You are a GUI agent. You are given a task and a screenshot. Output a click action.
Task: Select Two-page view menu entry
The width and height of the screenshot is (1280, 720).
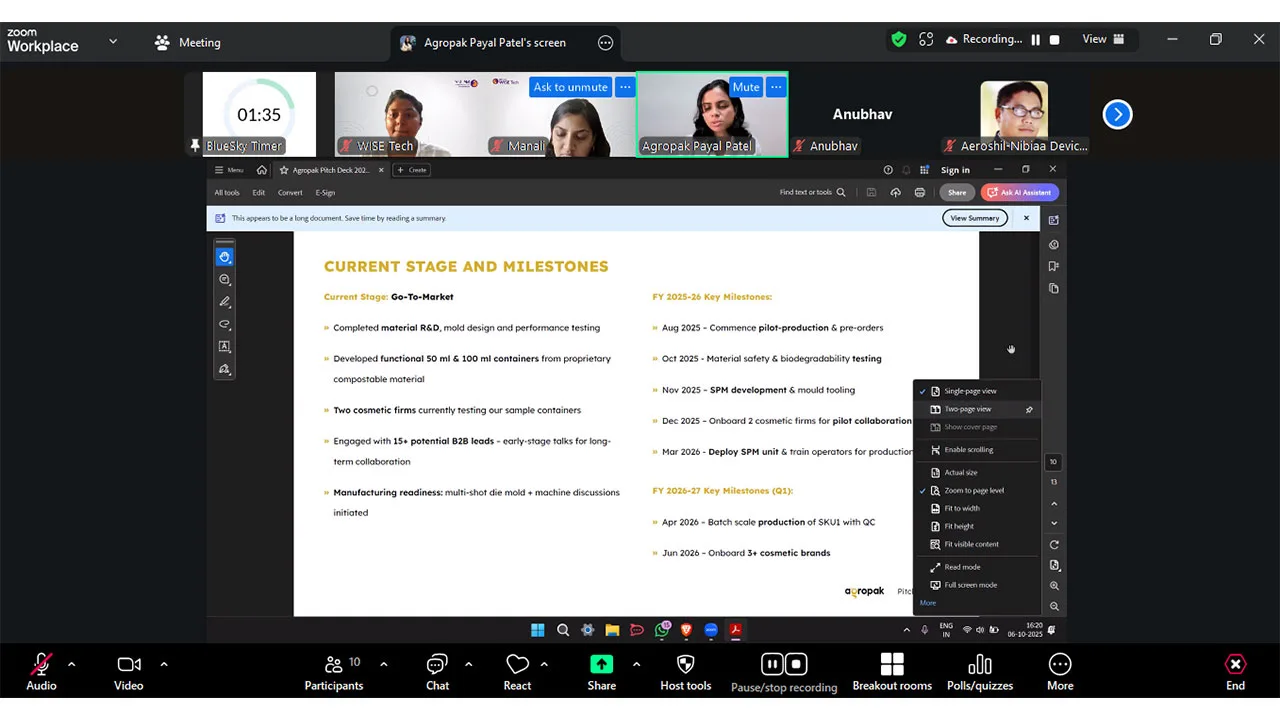[x=967, y=409]
